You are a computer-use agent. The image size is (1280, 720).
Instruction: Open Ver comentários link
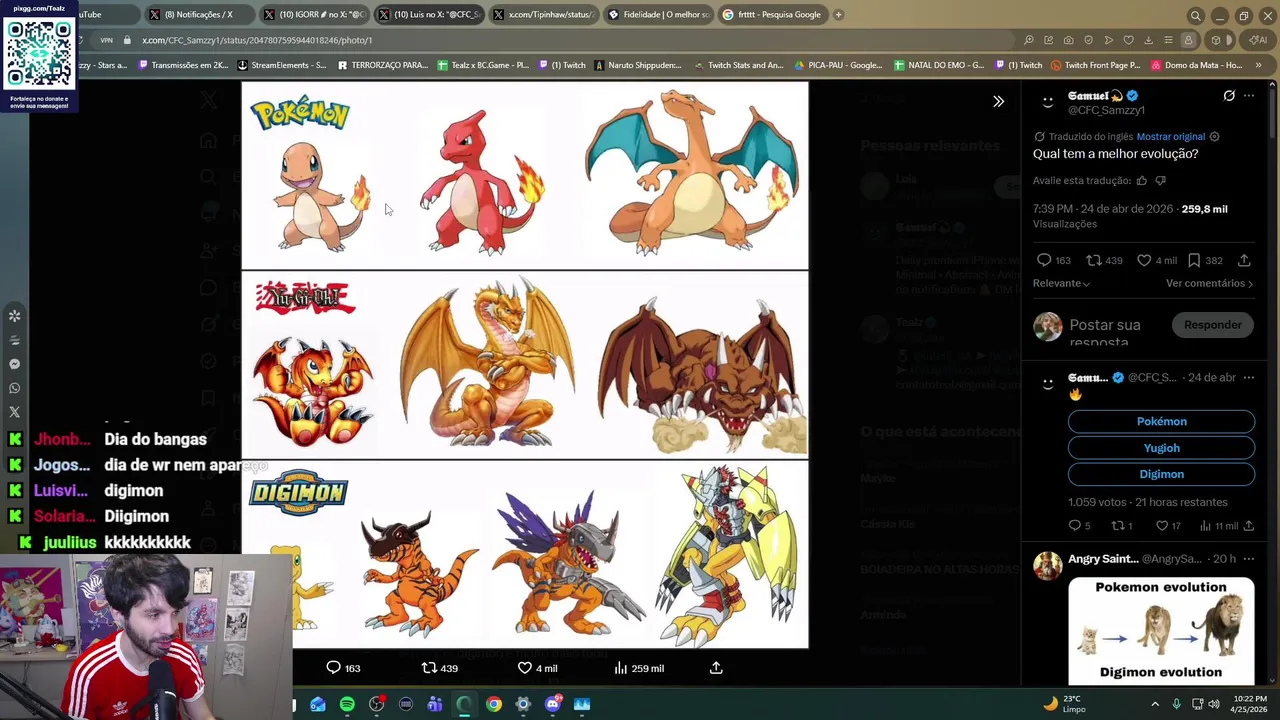pos(1209,283)
